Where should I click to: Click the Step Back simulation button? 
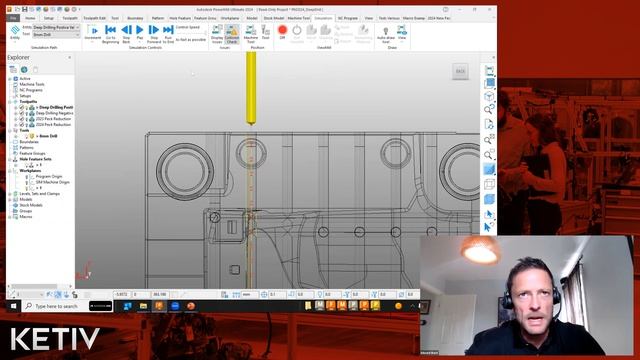(127, 33)
